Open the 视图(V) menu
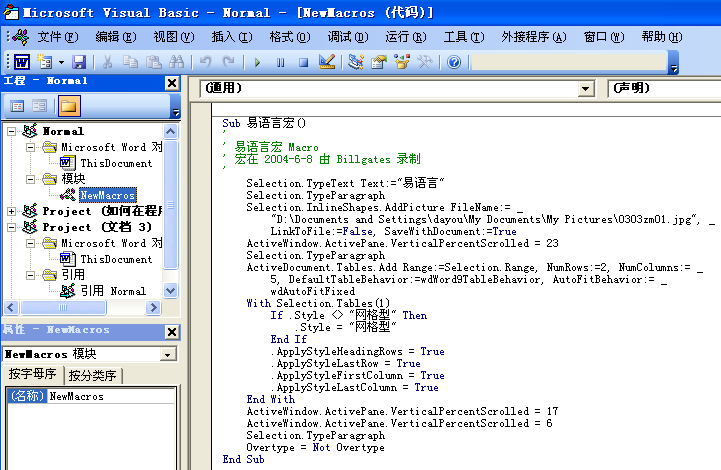Screen dimensions: 721x470 (174, 37)
